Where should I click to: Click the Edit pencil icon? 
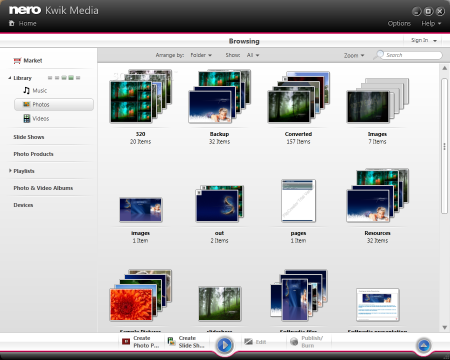click(x=248, y=342)
